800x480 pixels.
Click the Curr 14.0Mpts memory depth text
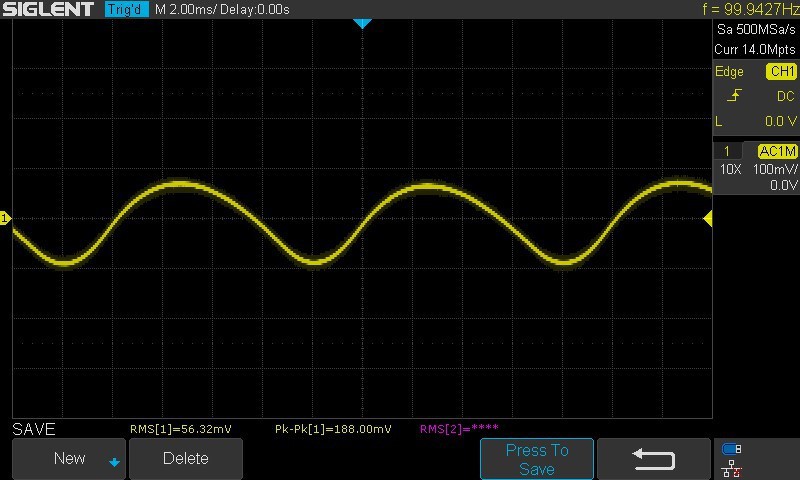tap(755, 49)
